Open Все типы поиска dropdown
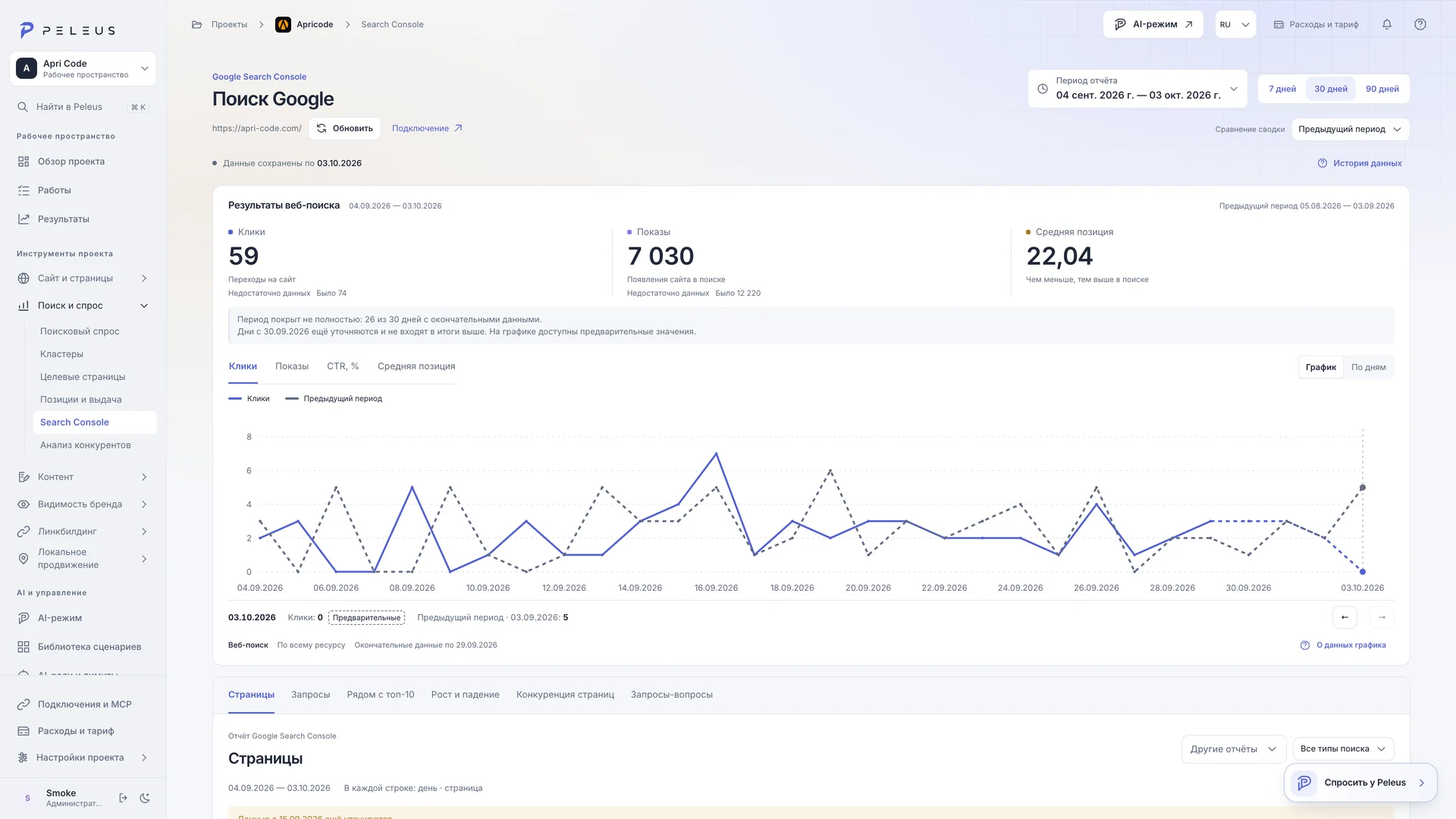This screenshot has height=819, width=1456. tap(1343, 749)
